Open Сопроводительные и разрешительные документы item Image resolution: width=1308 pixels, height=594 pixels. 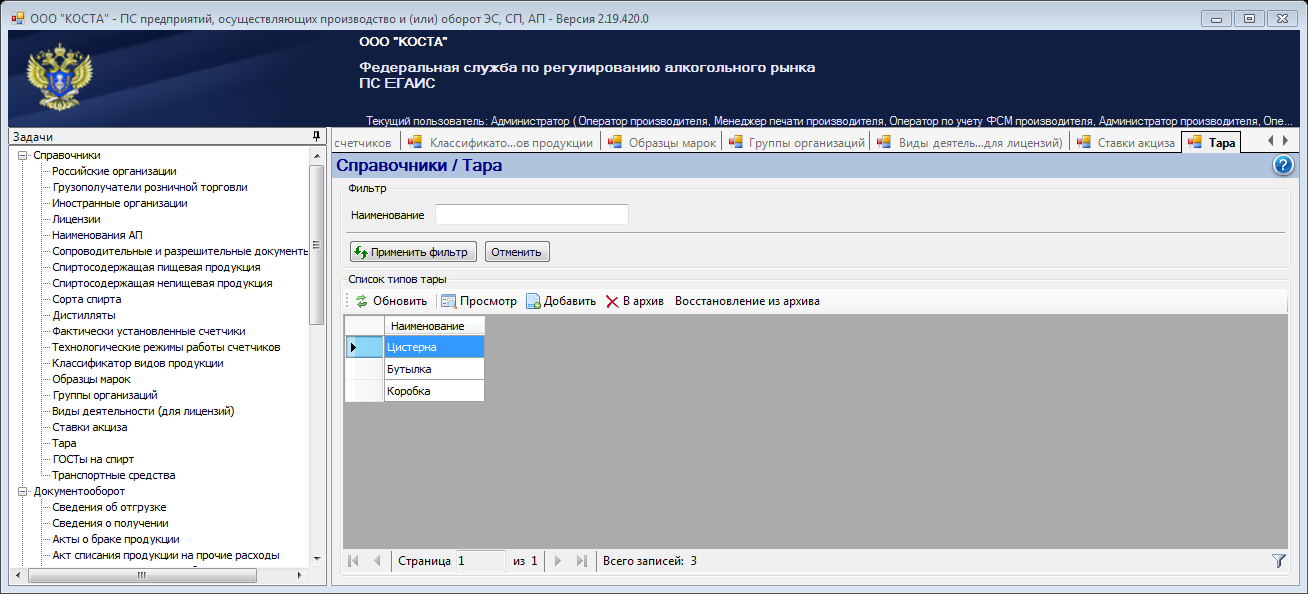pos(180,251)
